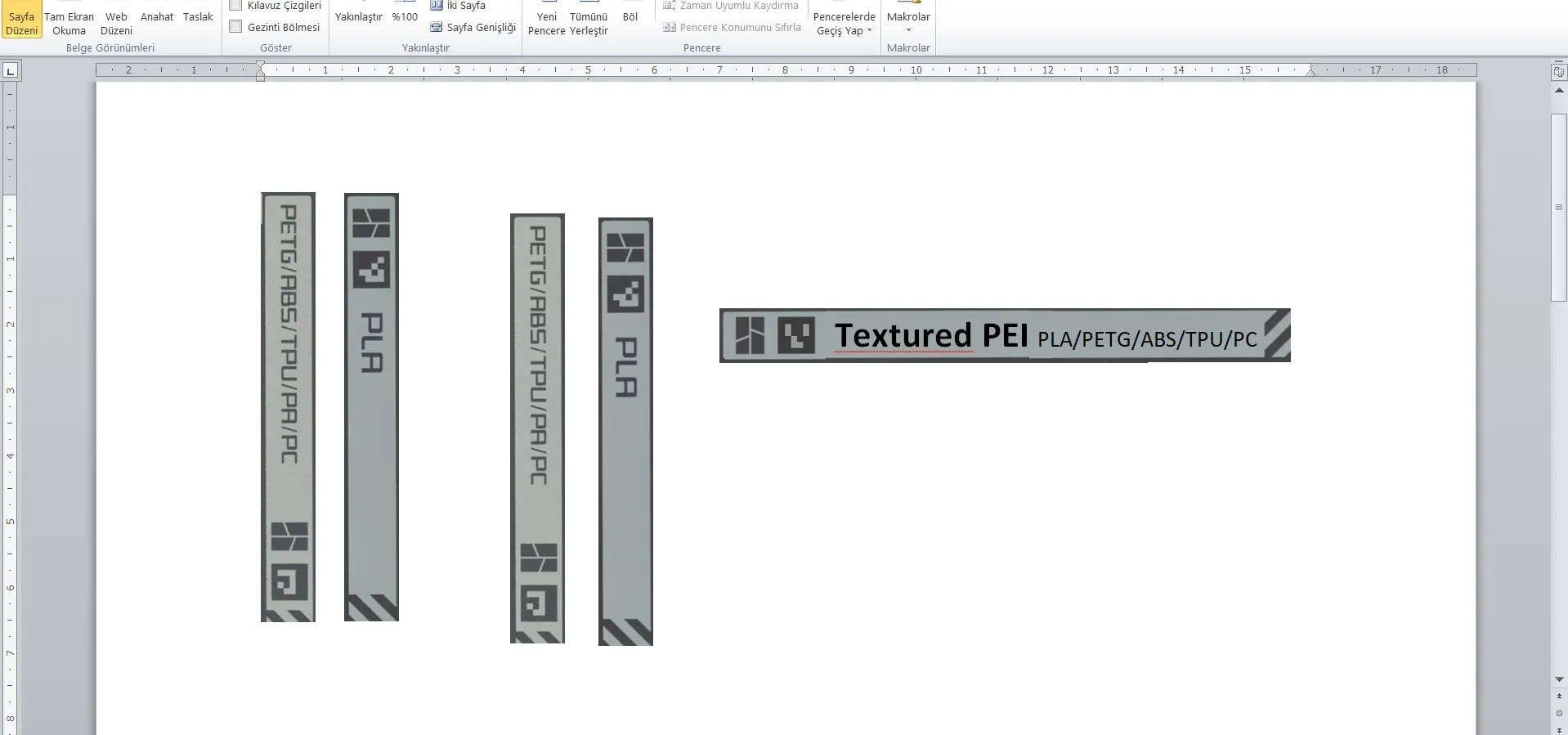Expand the Makrolar dropdown
Viewport: 1568px width, 735px height.
pos(908,22)
